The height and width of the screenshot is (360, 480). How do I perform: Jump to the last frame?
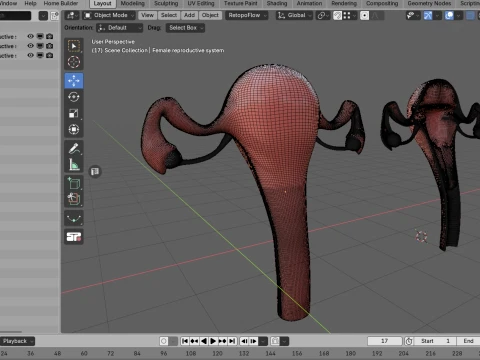232,341
